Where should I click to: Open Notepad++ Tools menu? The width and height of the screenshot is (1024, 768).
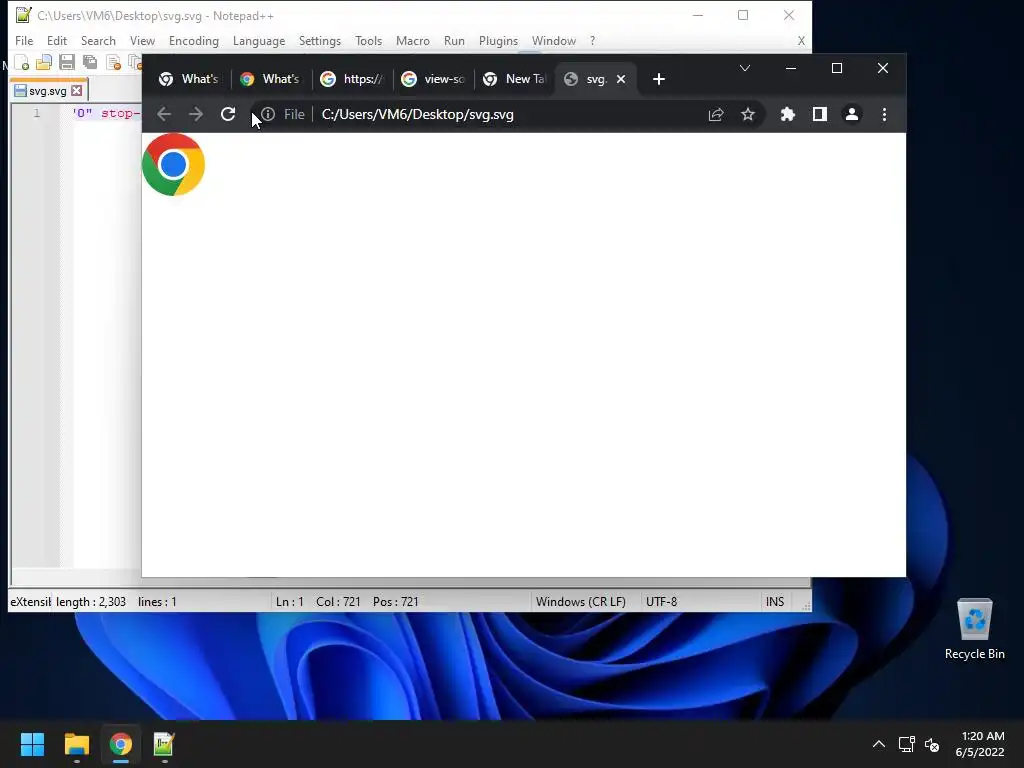[x=368, y=40]
